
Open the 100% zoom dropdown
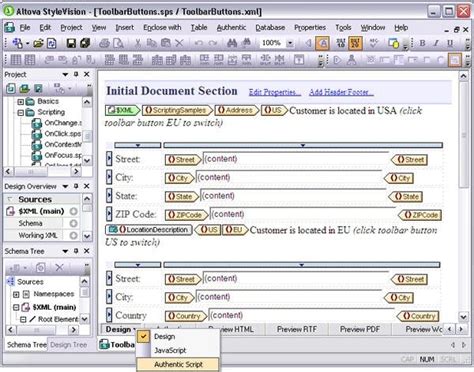(x=290, y=43)
